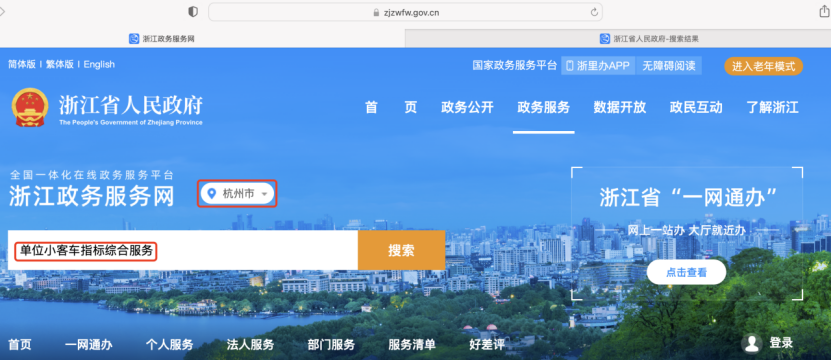Open the 政民互动 navigation item
The image size is (831, 361).
[696, 107]
